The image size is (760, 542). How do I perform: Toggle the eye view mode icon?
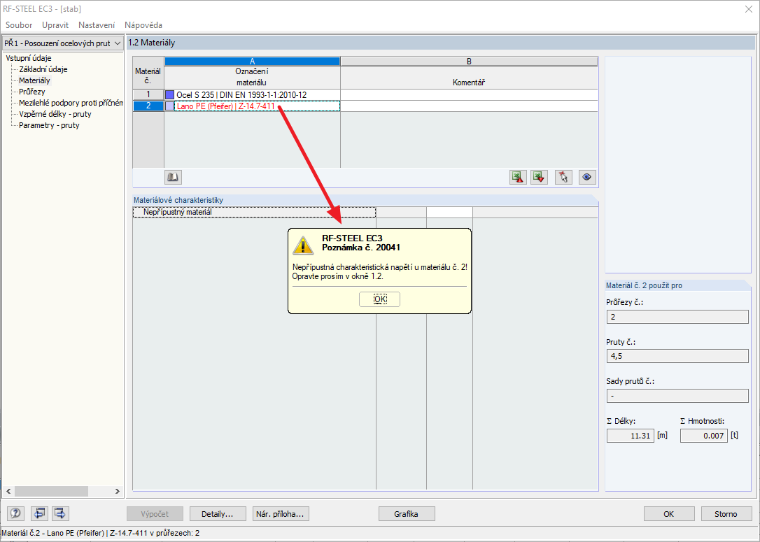tap(587, 177)
